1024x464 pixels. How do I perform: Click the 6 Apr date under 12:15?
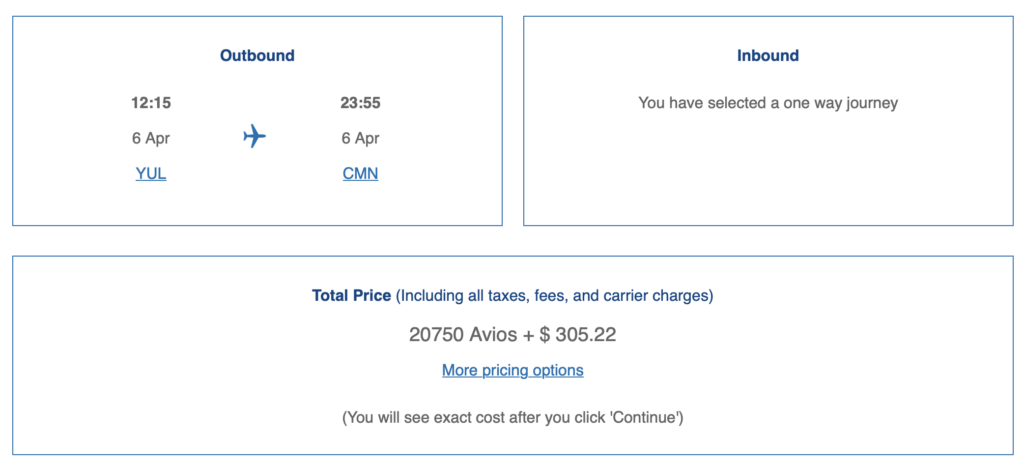coord(151,138)
